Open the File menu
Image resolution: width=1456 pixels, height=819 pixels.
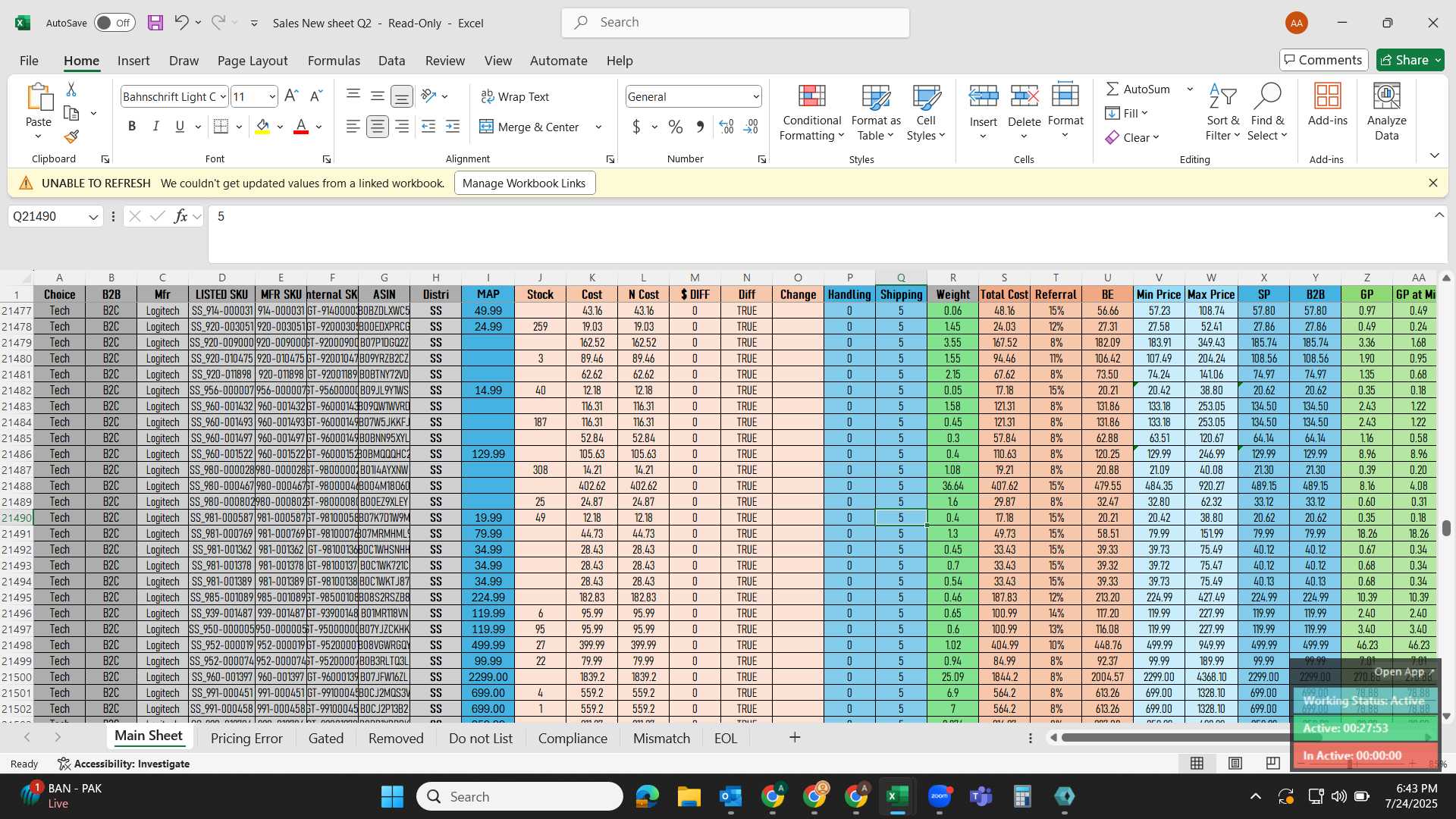click(29, 61)
